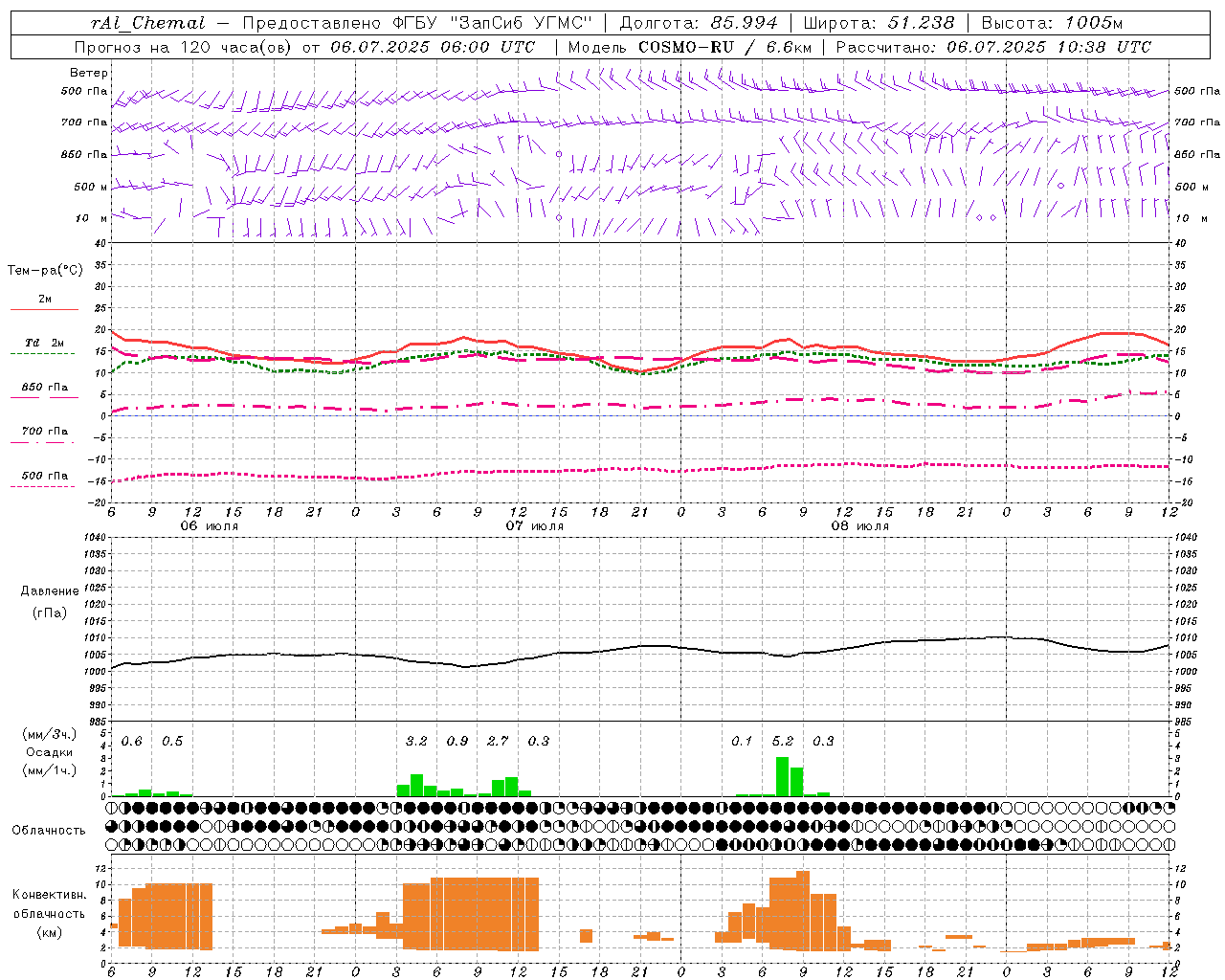
Task: Click the tallest green precipitation bar under 5.2
Action: click(783, 776)
